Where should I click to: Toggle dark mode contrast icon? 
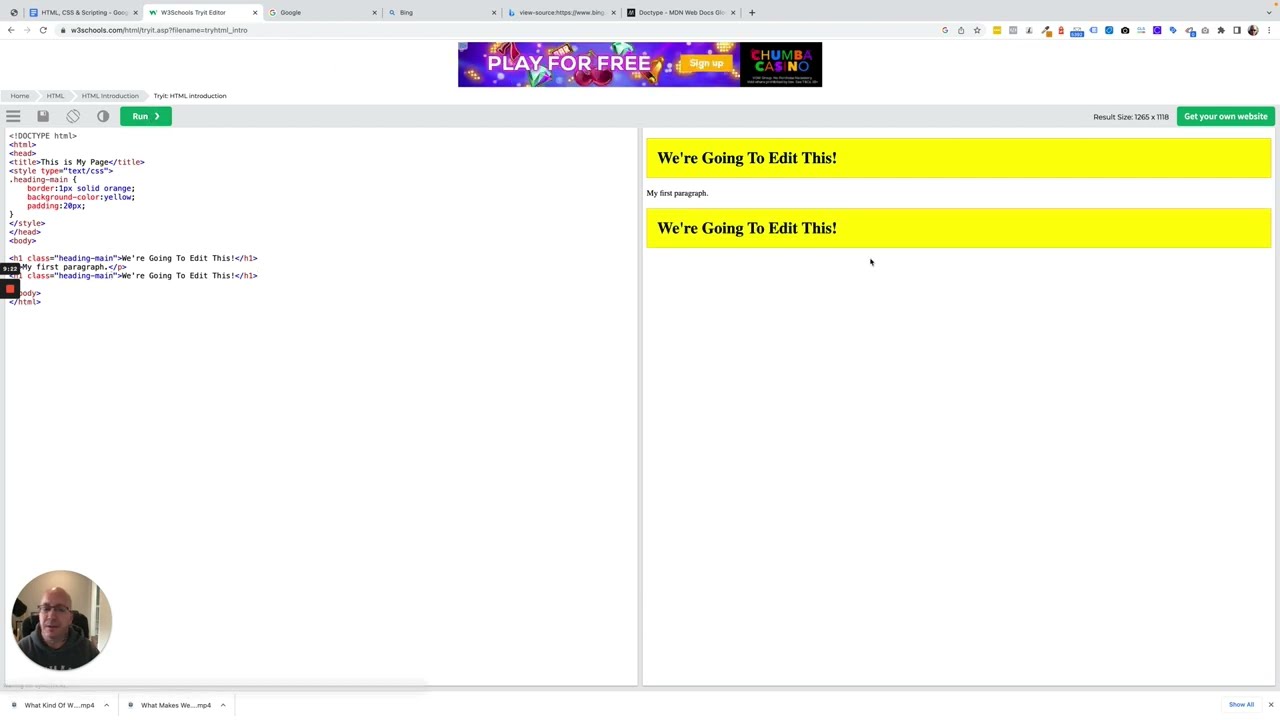click(x=103, y=116)
